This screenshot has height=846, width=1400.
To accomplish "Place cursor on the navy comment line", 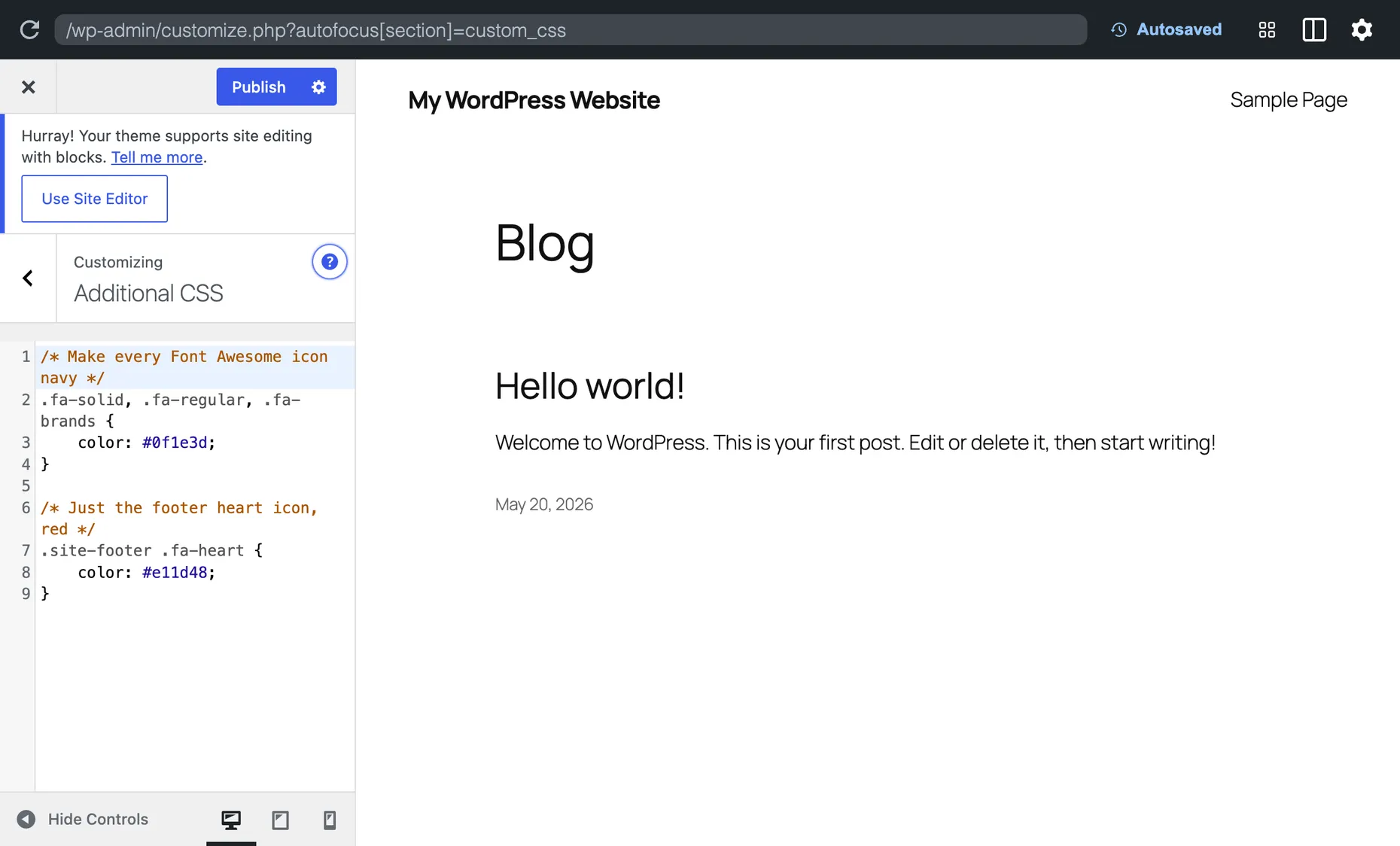I will (195, 367).
